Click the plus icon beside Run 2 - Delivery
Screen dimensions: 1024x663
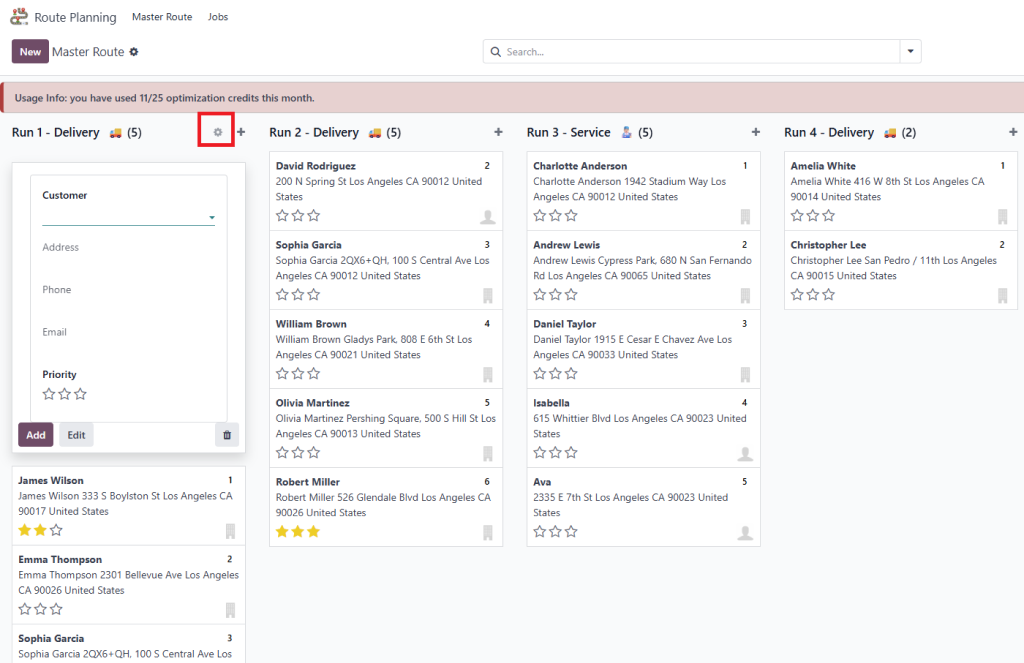click(498, 132)
